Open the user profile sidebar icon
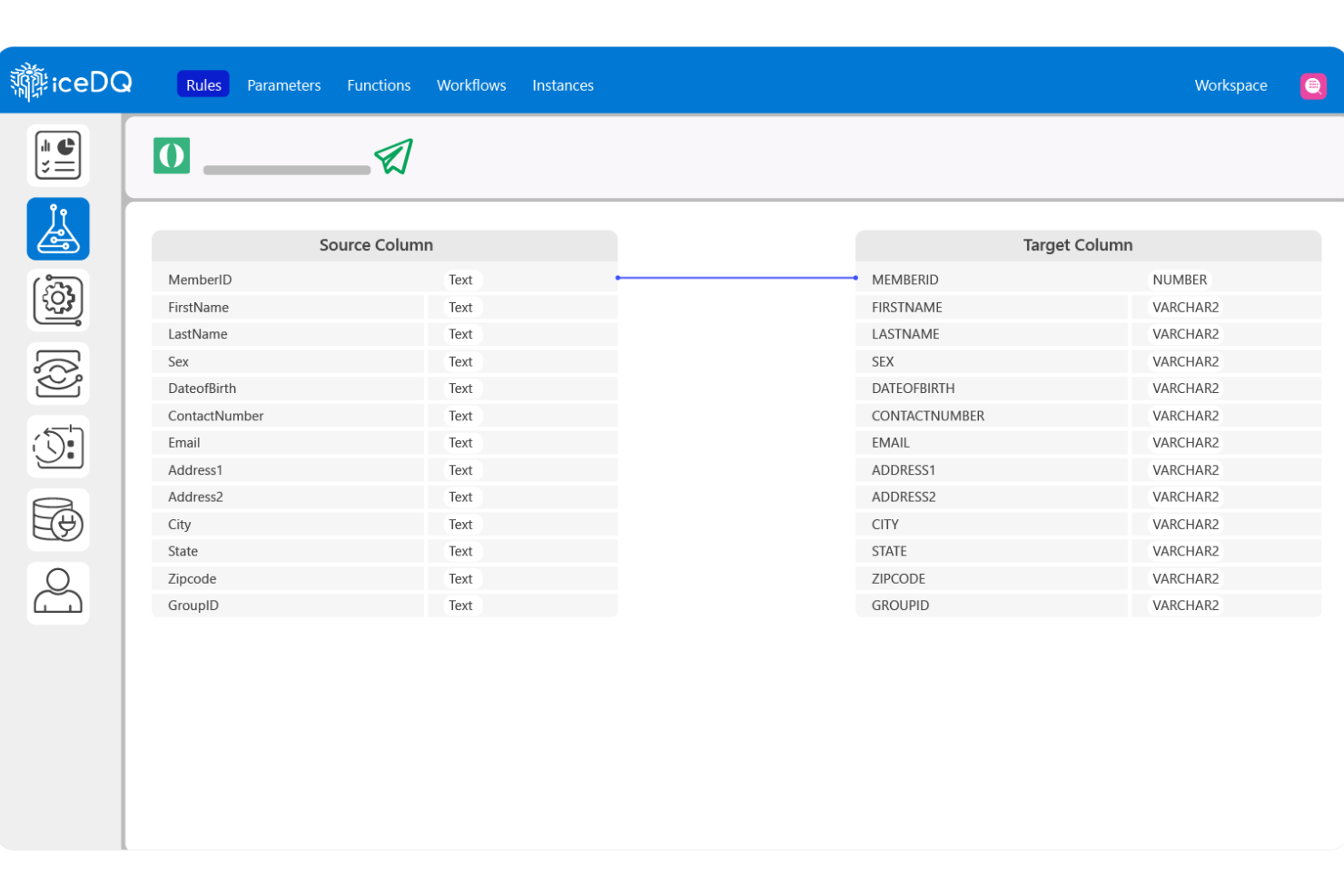This screenshot has width=1344, height=896. pos(58,593)
